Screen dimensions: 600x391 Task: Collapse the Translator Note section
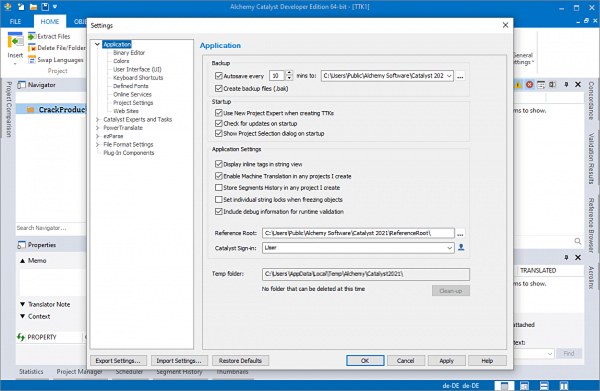click(23, 305)
